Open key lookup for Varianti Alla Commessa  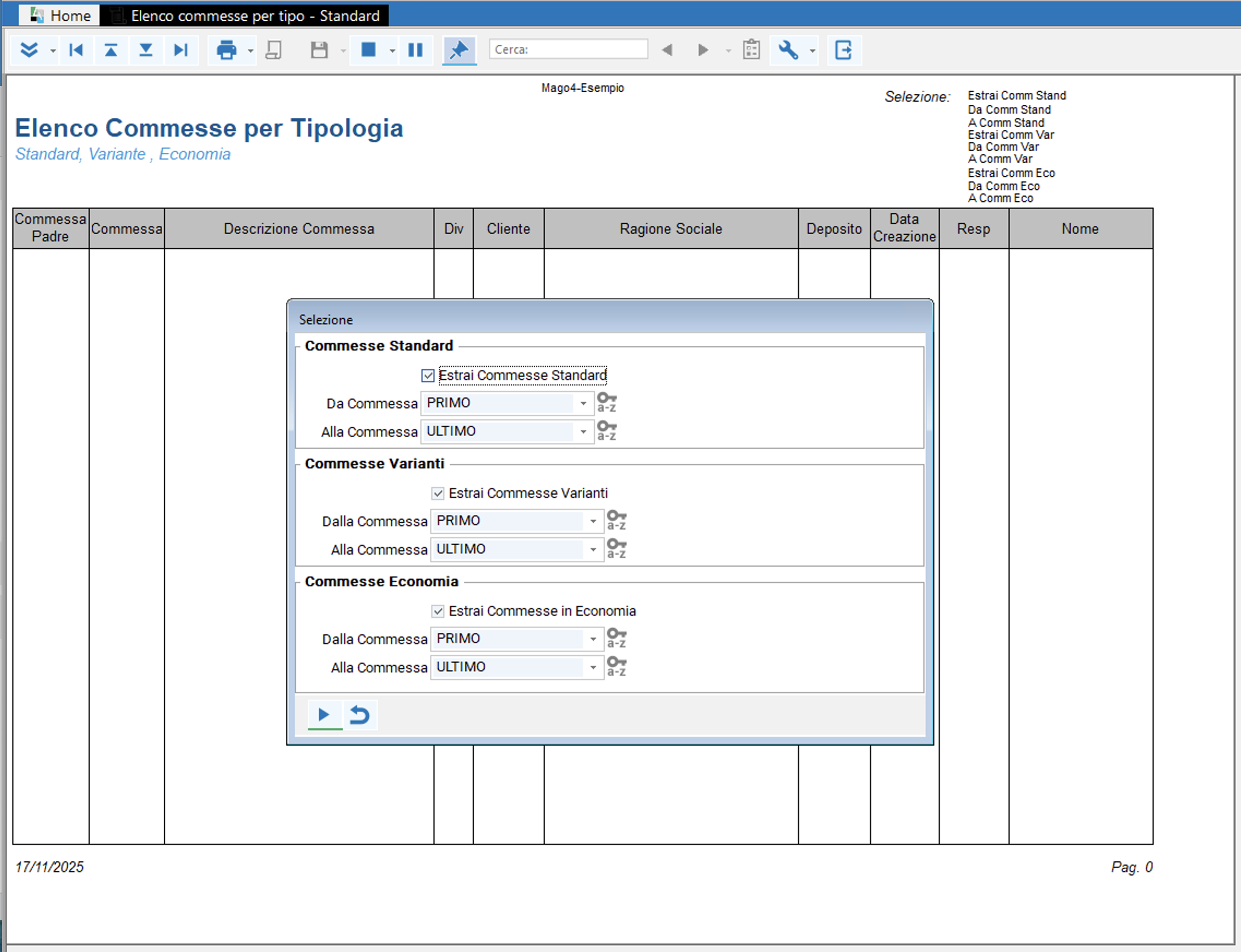point(616,549)
